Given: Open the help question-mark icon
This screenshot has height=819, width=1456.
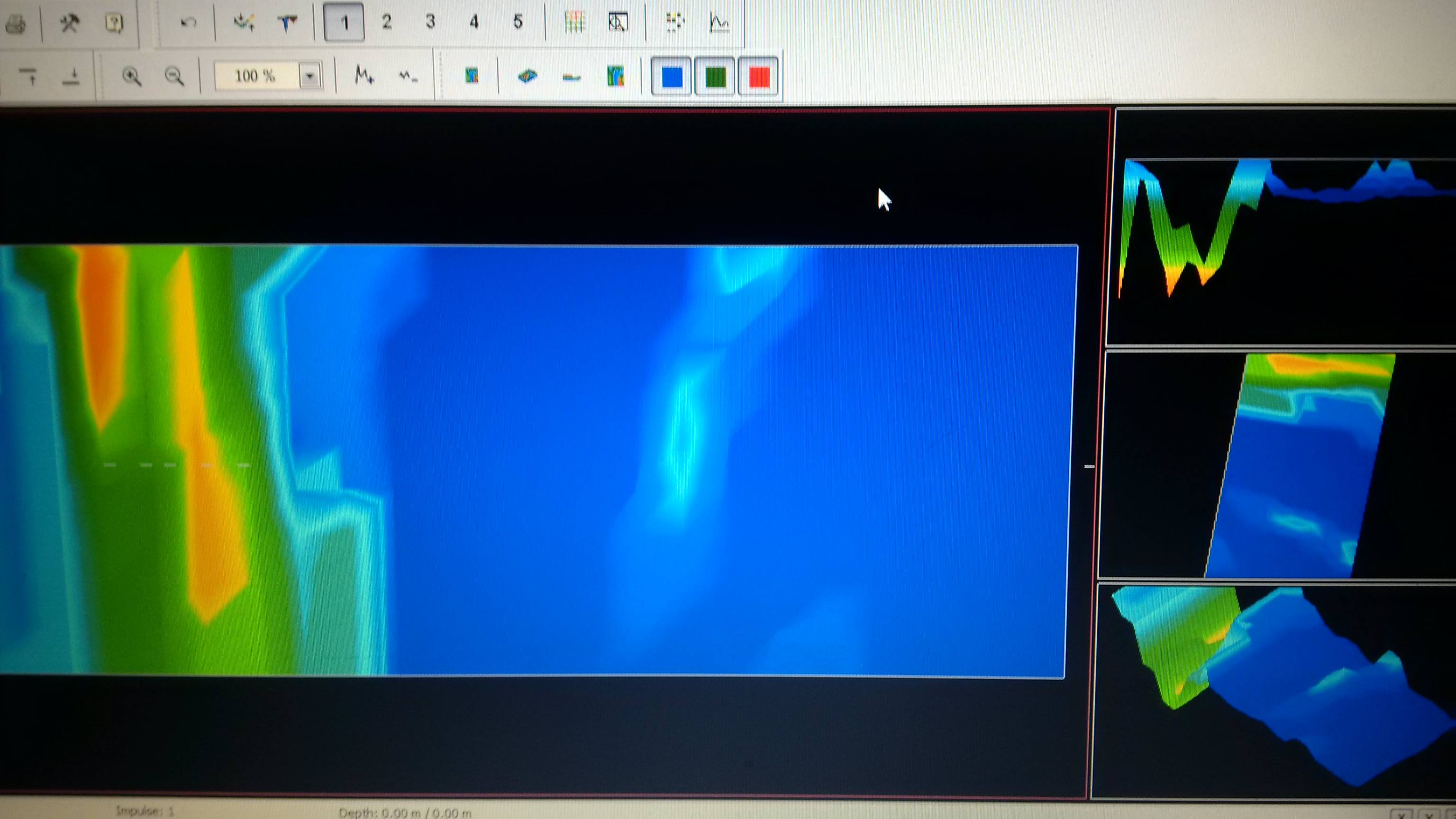Looking at the screenshot, I should (x=114, y=23).
